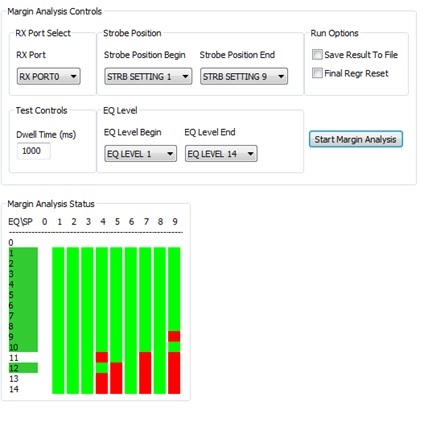
Task: Click the Dwell Time input field
Action: click(x=34, y=151)
